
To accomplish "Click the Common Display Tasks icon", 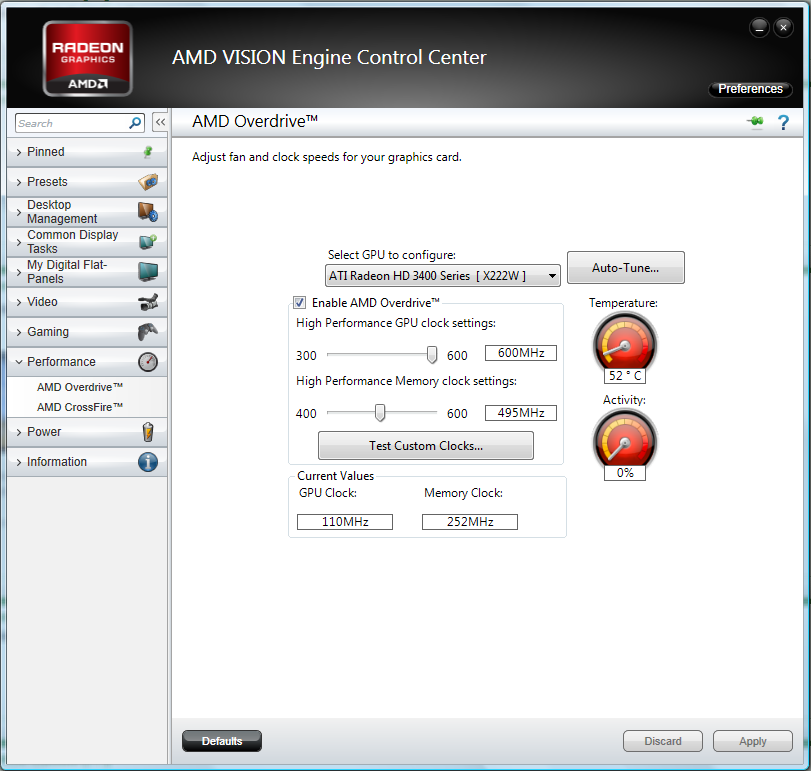I will pyautogui.click(x=148, y=241).
